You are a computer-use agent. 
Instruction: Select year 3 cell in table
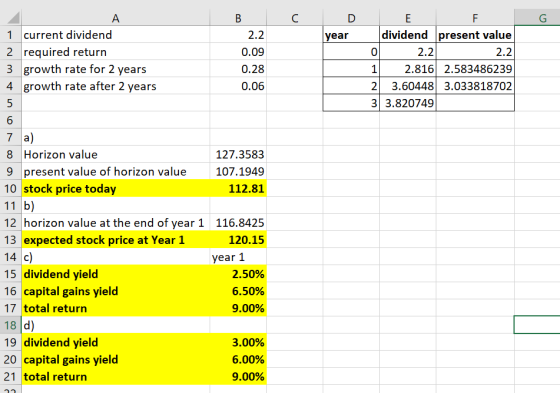(x=351, y=103)
